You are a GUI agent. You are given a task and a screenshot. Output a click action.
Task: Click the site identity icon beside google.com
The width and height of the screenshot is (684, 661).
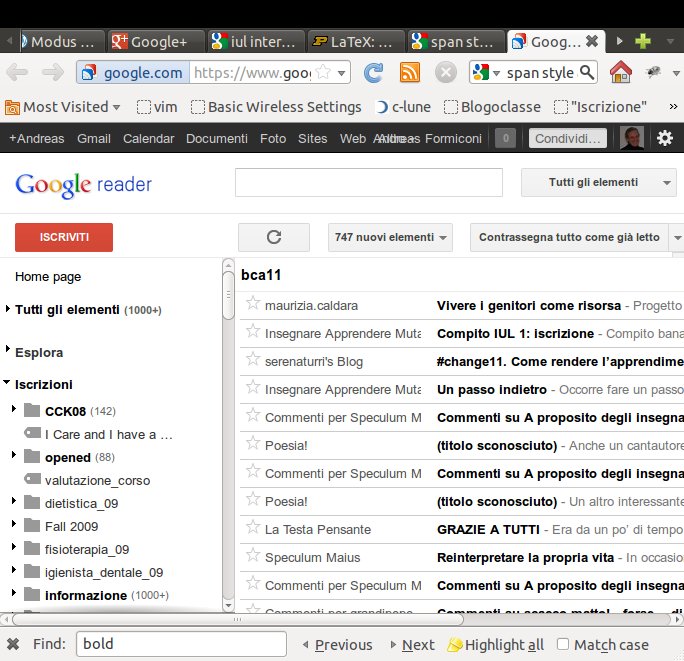coord(89,72)
